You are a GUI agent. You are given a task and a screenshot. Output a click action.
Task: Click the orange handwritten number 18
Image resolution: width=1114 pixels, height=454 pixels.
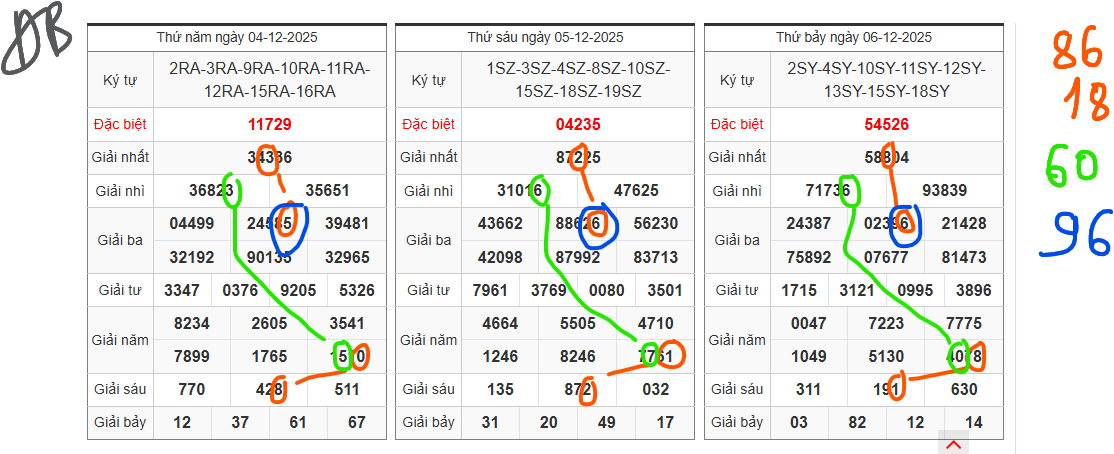[1086, 101]
